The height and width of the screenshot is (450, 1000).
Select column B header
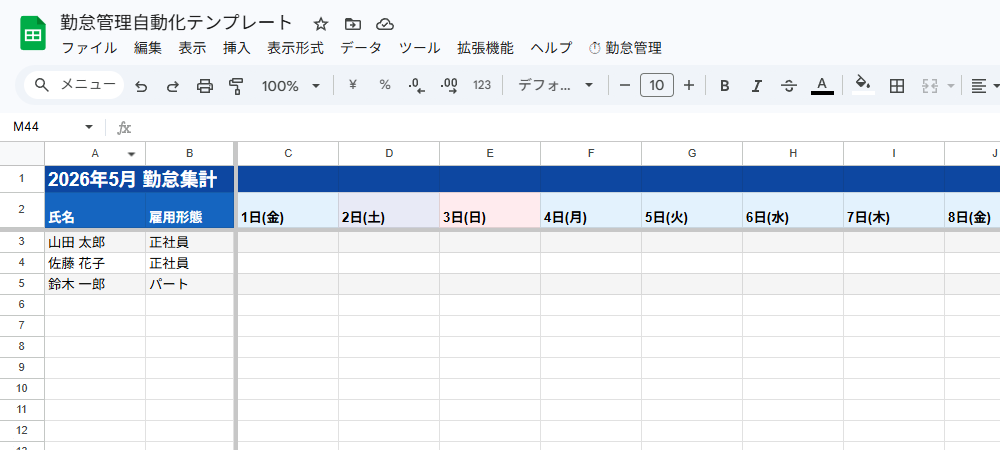189,153
